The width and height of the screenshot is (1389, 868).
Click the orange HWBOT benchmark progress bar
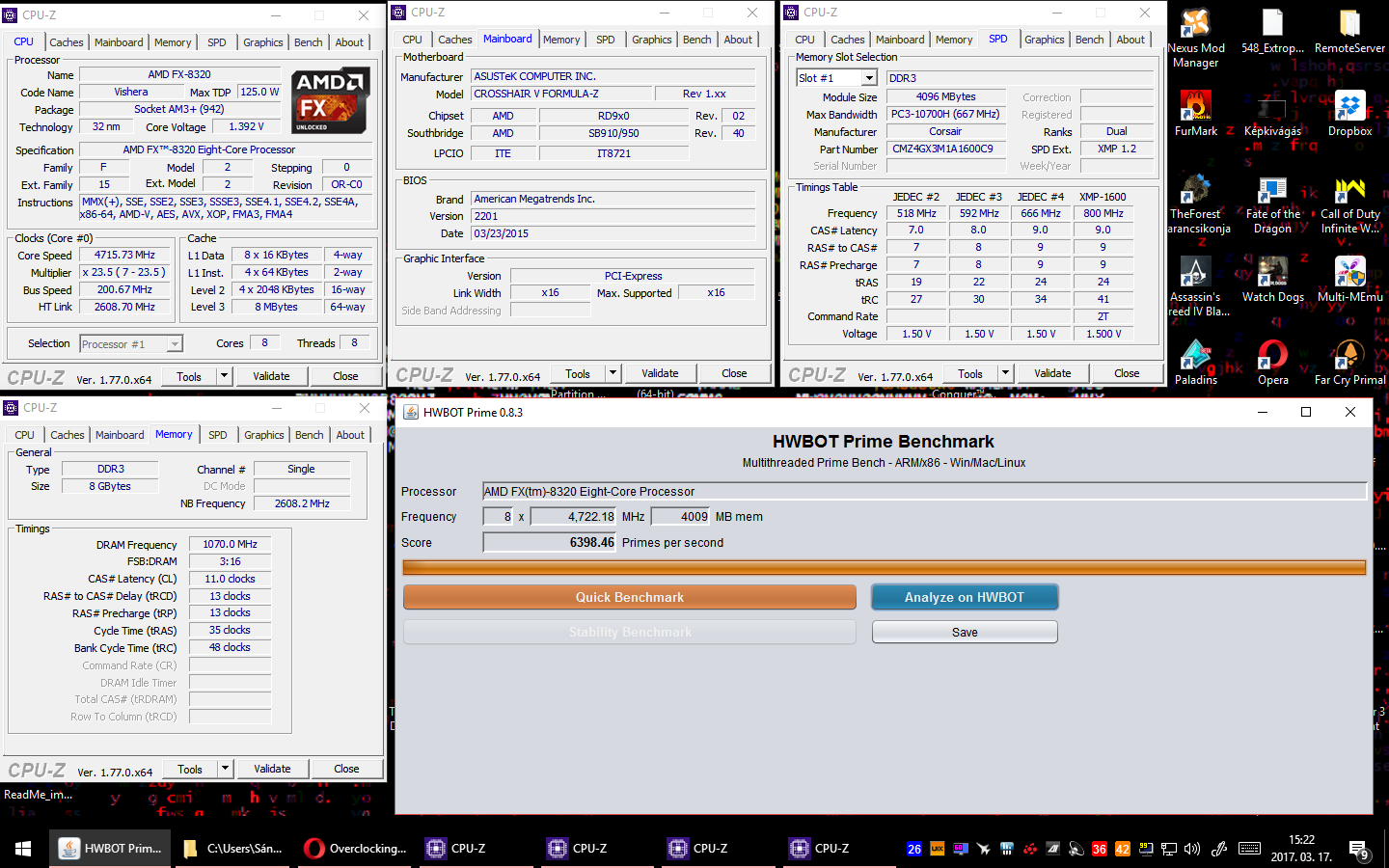885,567
